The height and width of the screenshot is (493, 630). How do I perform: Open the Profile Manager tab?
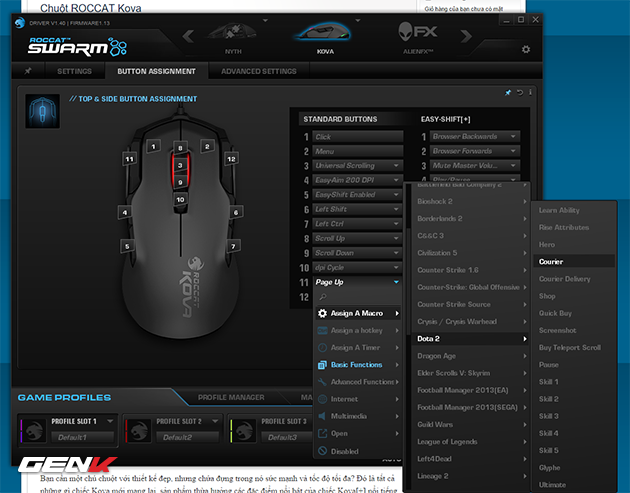(230, 397)
